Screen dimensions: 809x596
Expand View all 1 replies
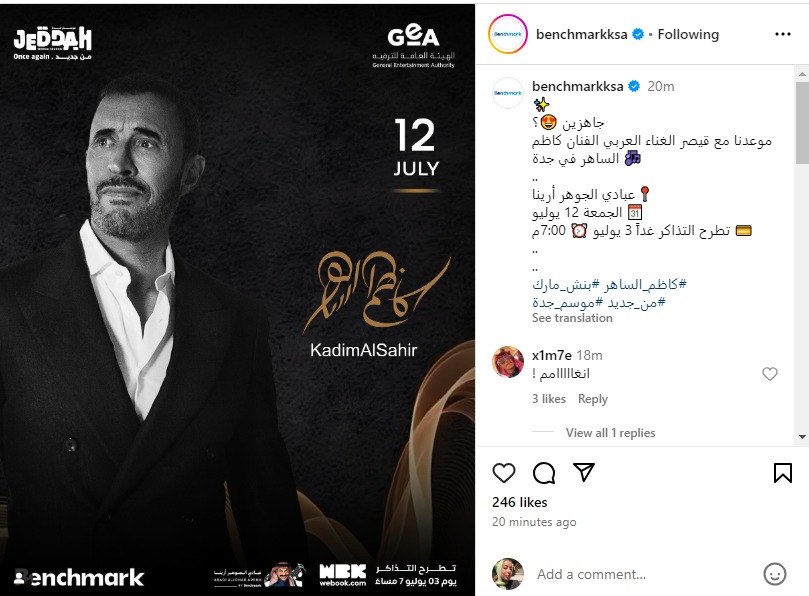(x=610, y=432)
